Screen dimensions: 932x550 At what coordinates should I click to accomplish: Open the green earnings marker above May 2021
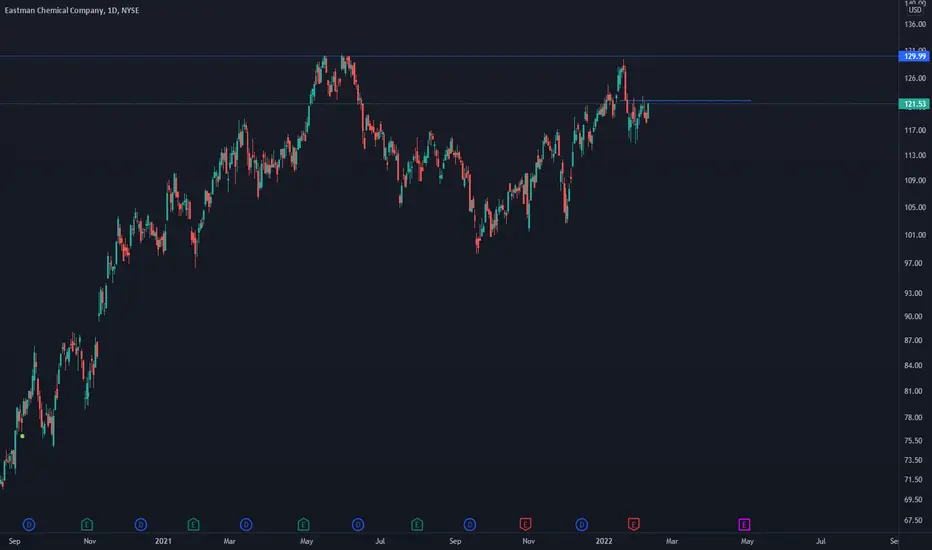(x=304, y=524)
